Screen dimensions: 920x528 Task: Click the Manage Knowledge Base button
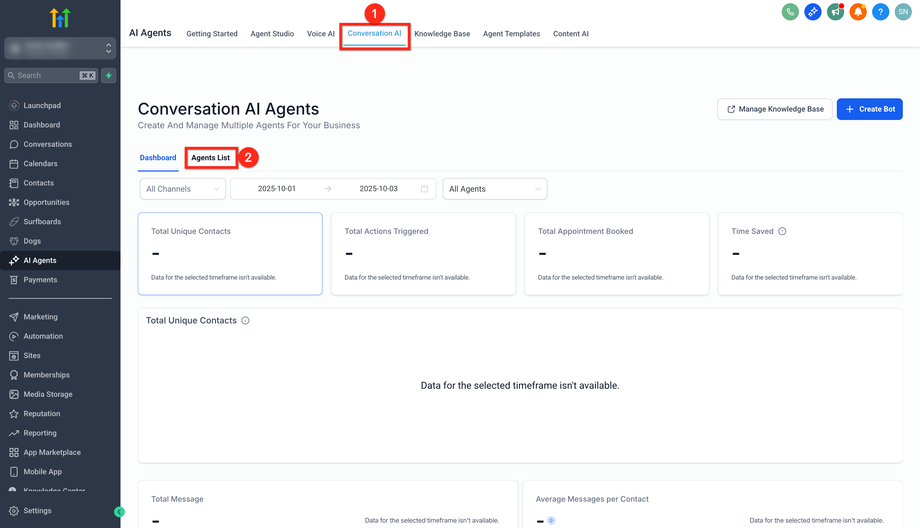774,109
